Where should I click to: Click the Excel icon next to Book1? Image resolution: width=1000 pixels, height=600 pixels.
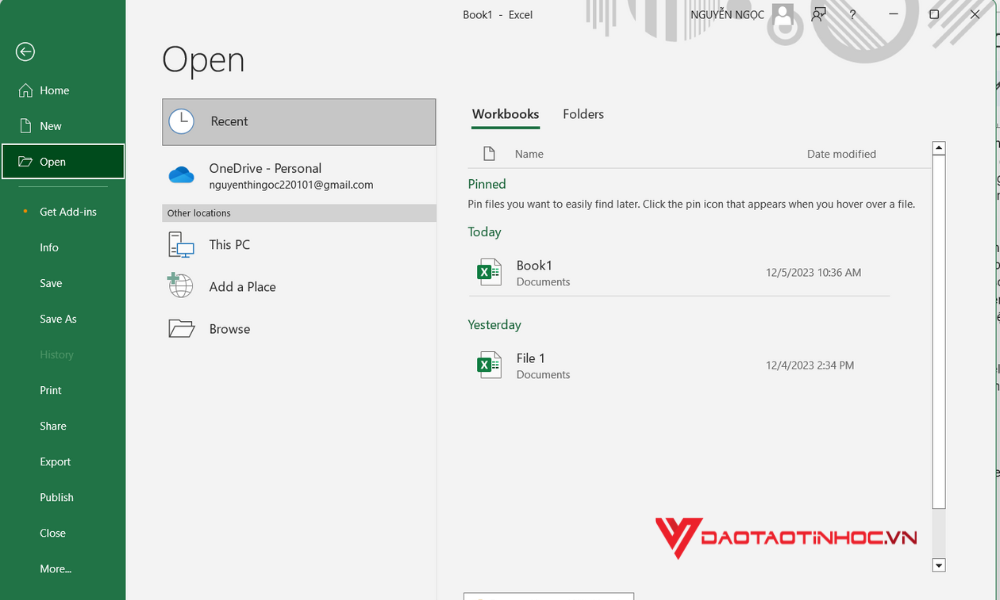click(x=489, y=272)
